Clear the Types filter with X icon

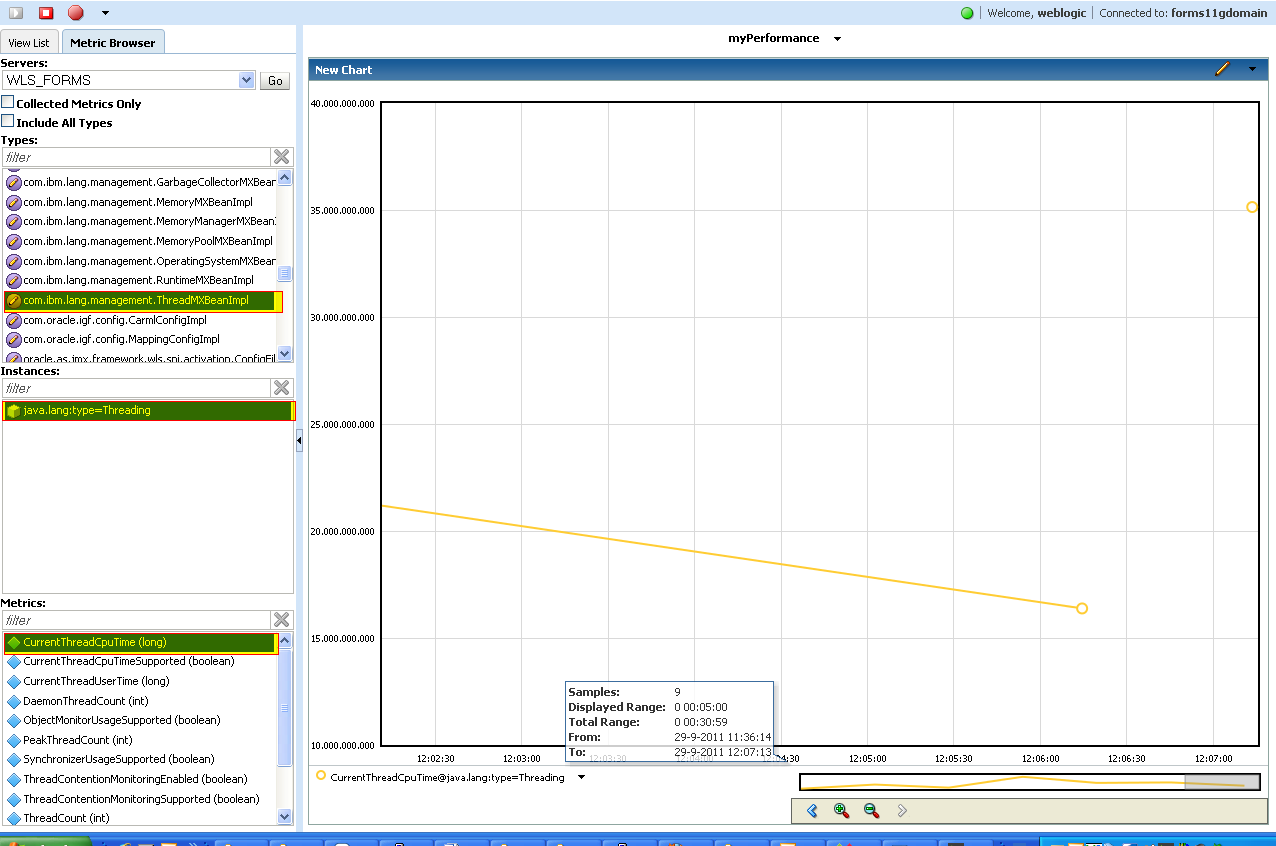282,157
